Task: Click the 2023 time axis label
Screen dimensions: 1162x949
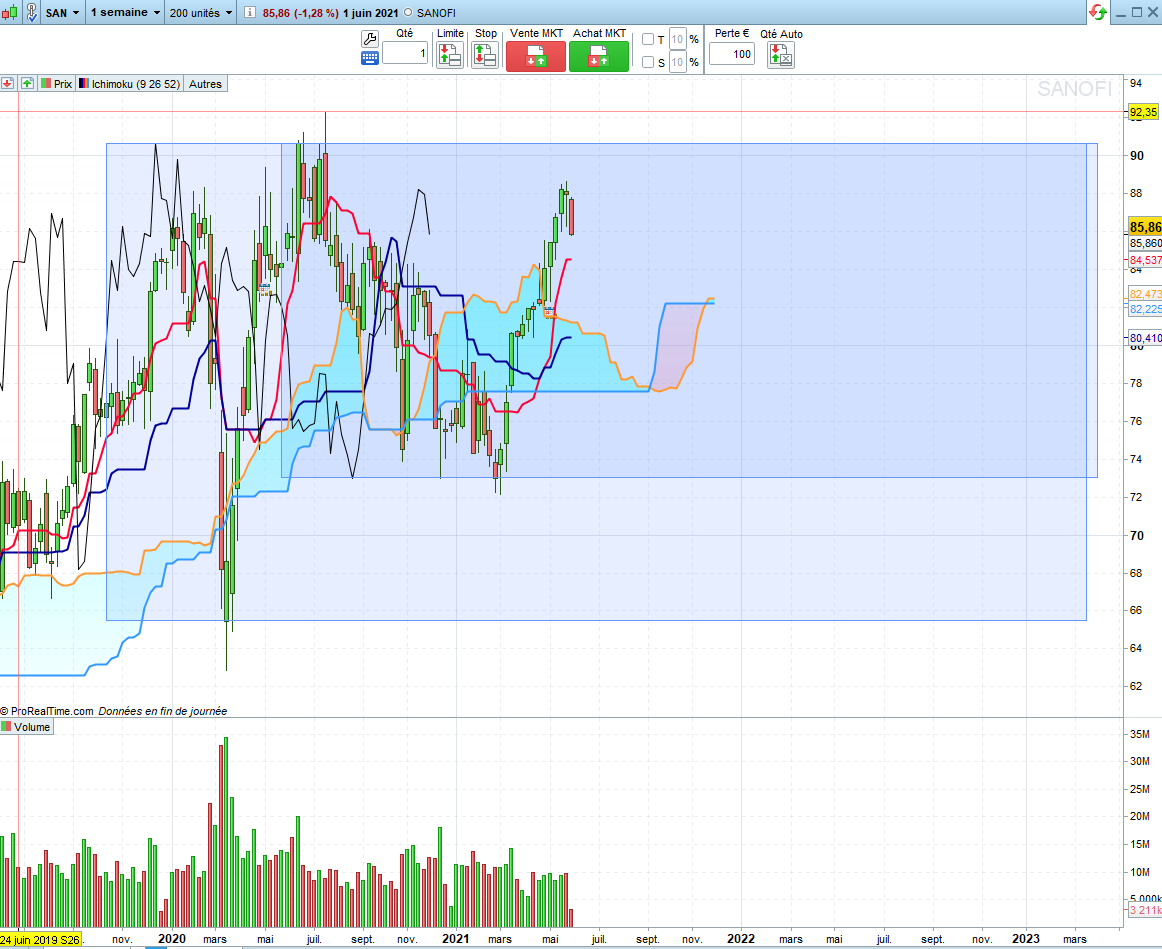Action: 1026,939
